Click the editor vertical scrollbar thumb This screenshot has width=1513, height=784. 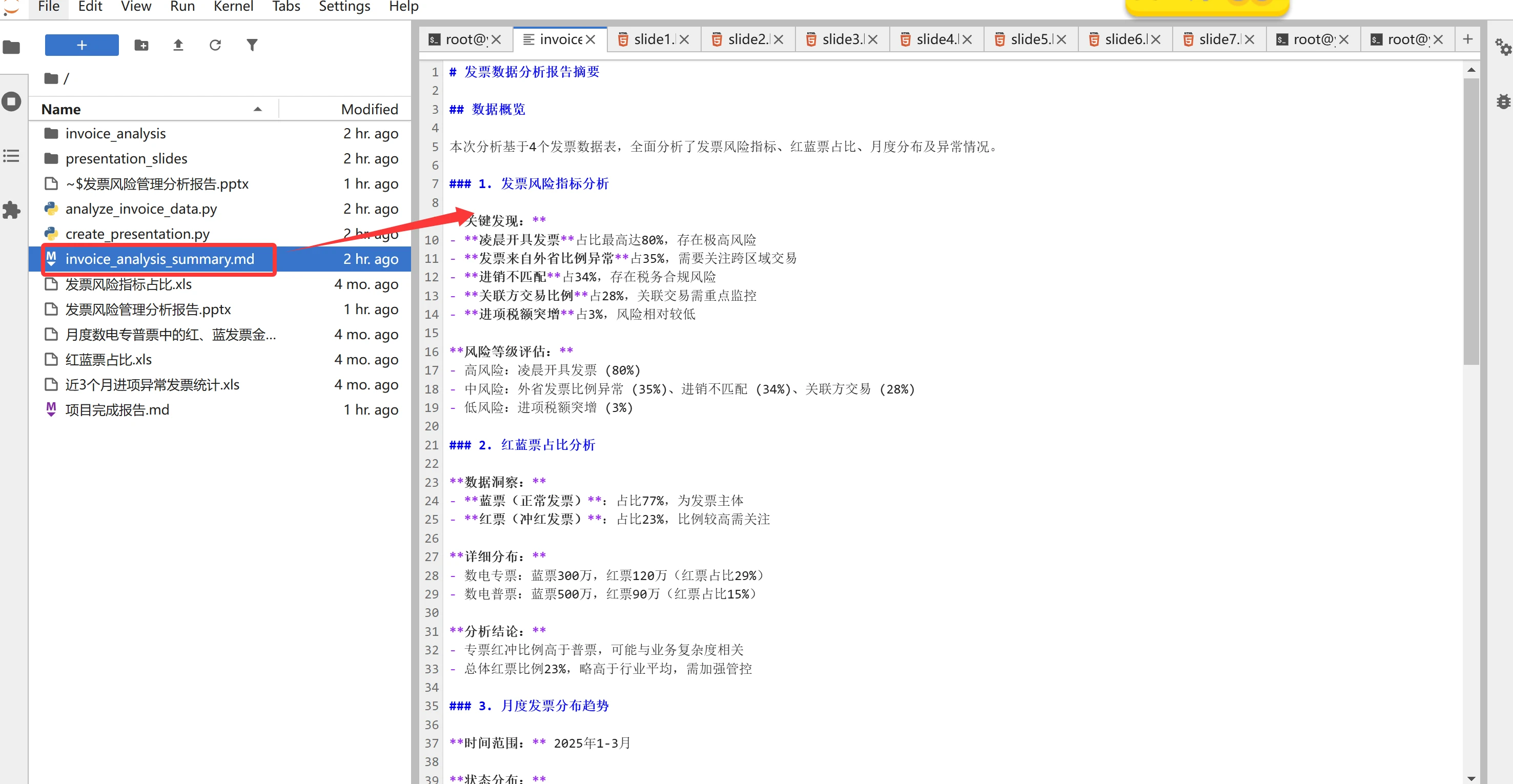click(x=1470, y=221)
